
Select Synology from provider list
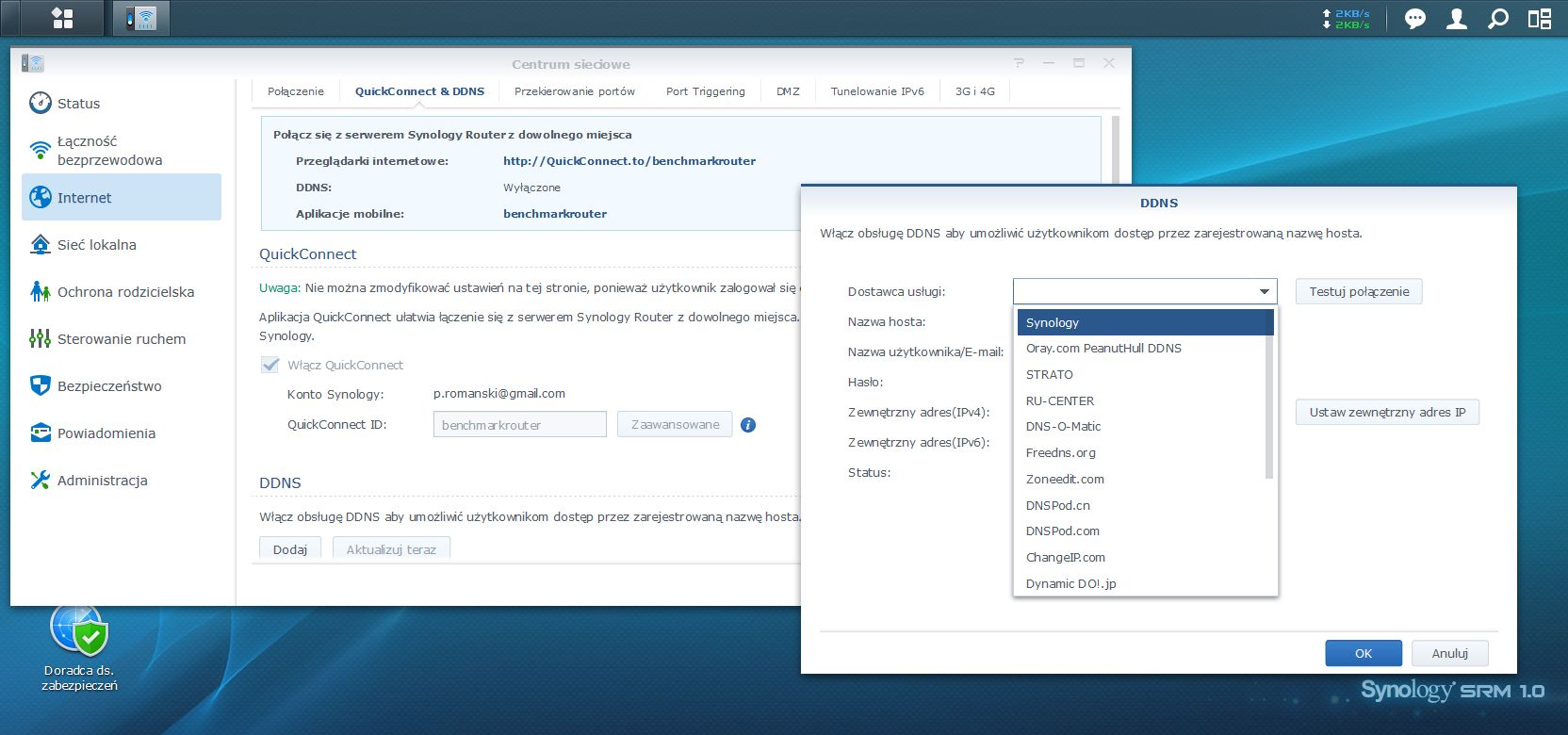(x=1145, y=322)
